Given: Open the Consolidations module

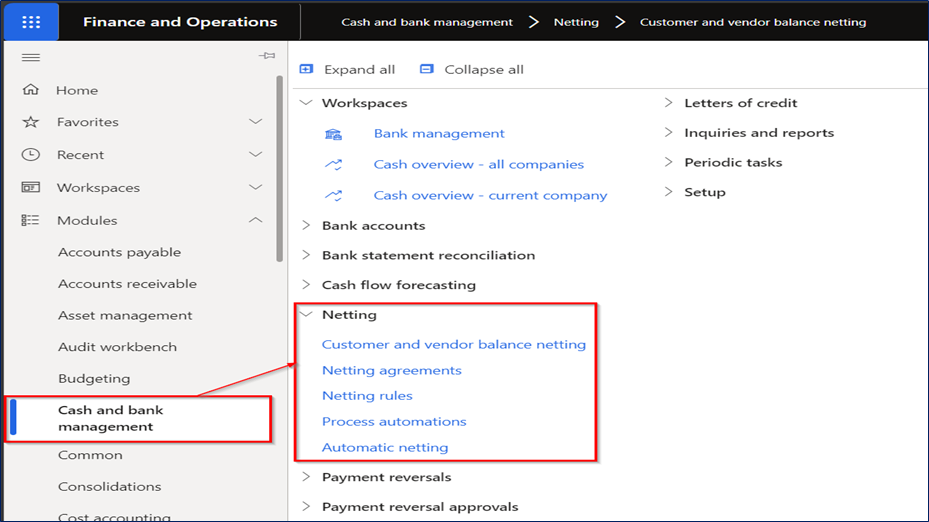Looking at the screenshot, I should (x=110, y=486).
